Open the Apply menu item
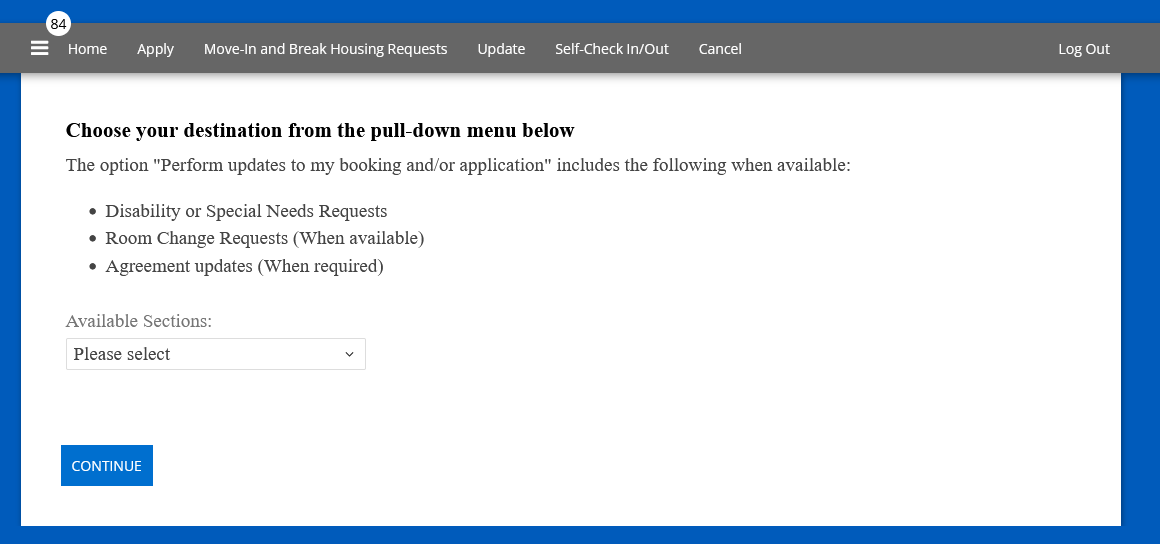The image size is (1160, 544). [155, 49]
